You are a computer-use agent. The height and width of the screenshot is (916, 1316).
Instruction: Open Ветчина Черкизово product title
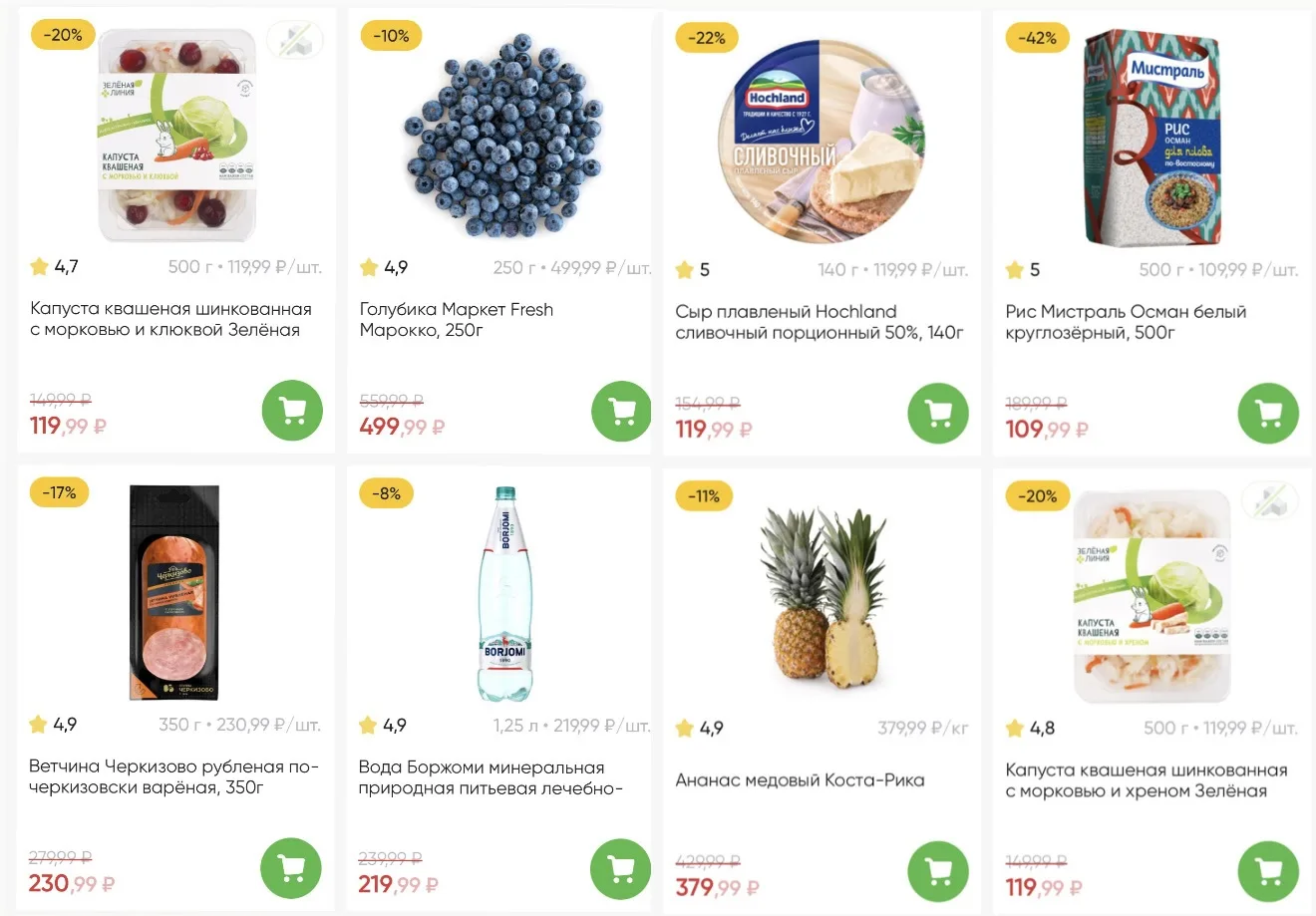coord(173,776)
